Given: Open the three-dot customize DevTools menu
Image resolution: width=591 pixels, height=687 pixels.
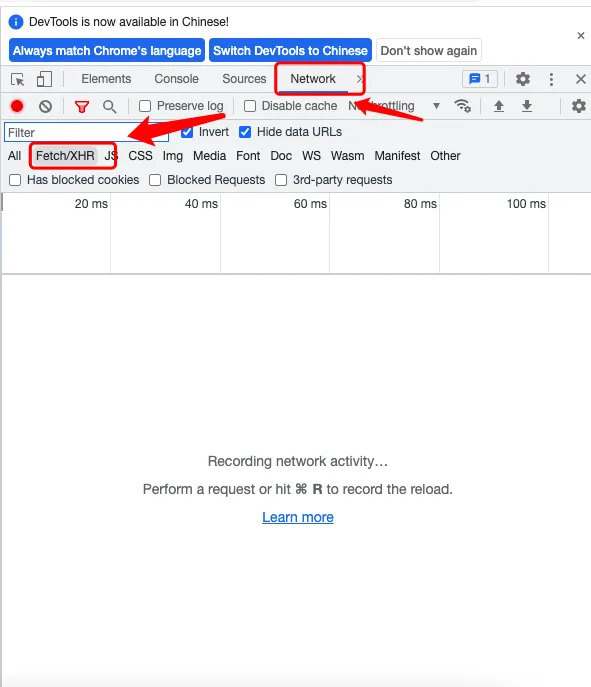Looking at the screenshot, I should click(x=551, y=79).
